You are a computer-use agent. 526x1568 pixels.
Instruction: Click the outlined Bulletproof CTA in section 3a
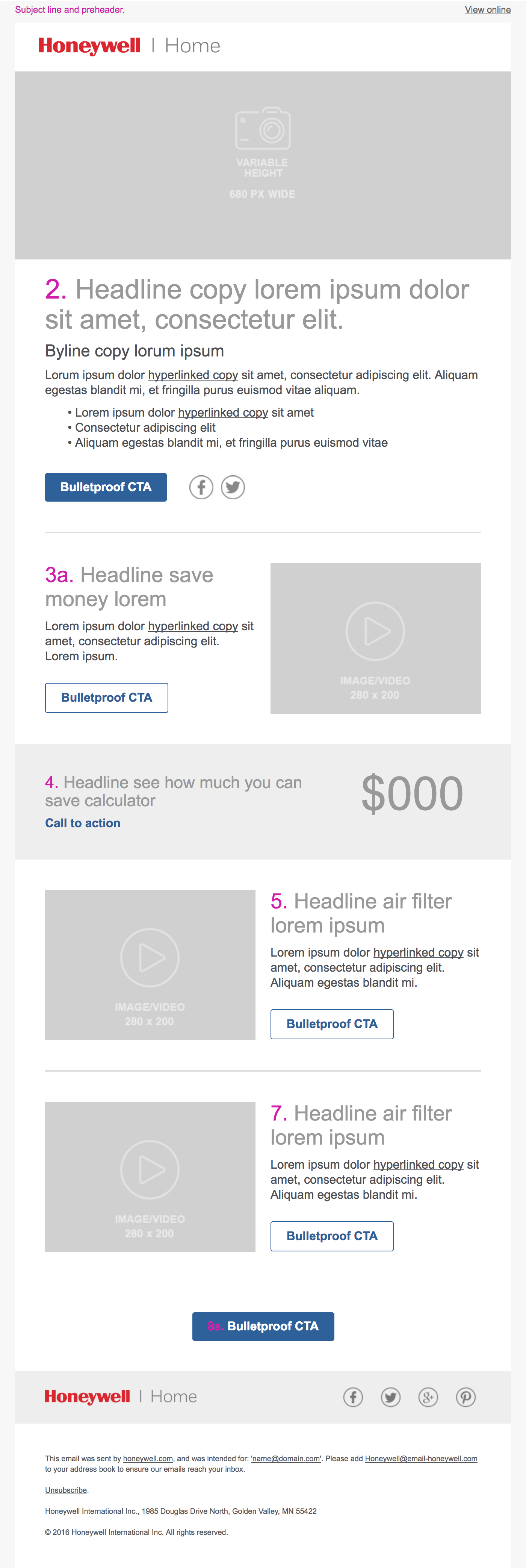(106, 698)
